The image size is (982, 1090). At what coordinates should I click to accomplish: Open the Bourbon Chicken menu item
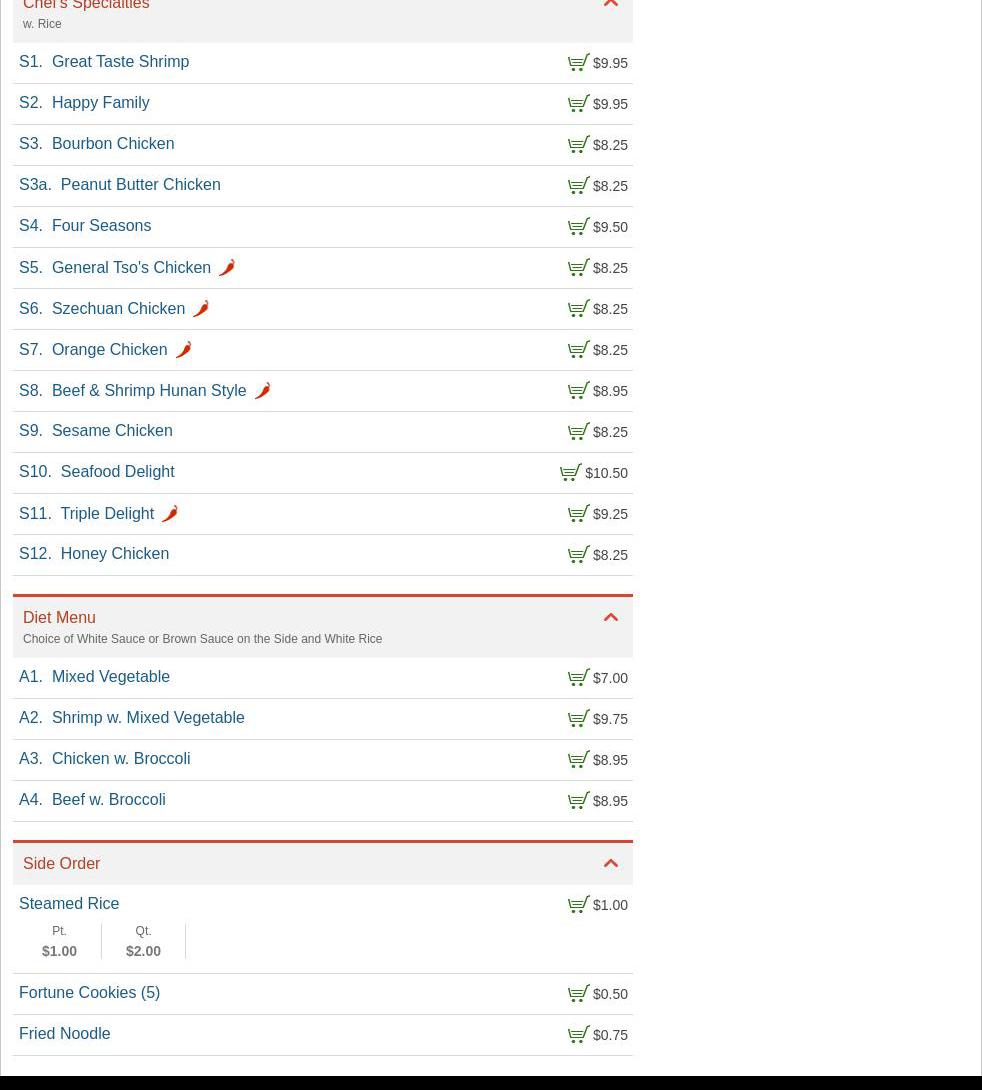(112, 144)
